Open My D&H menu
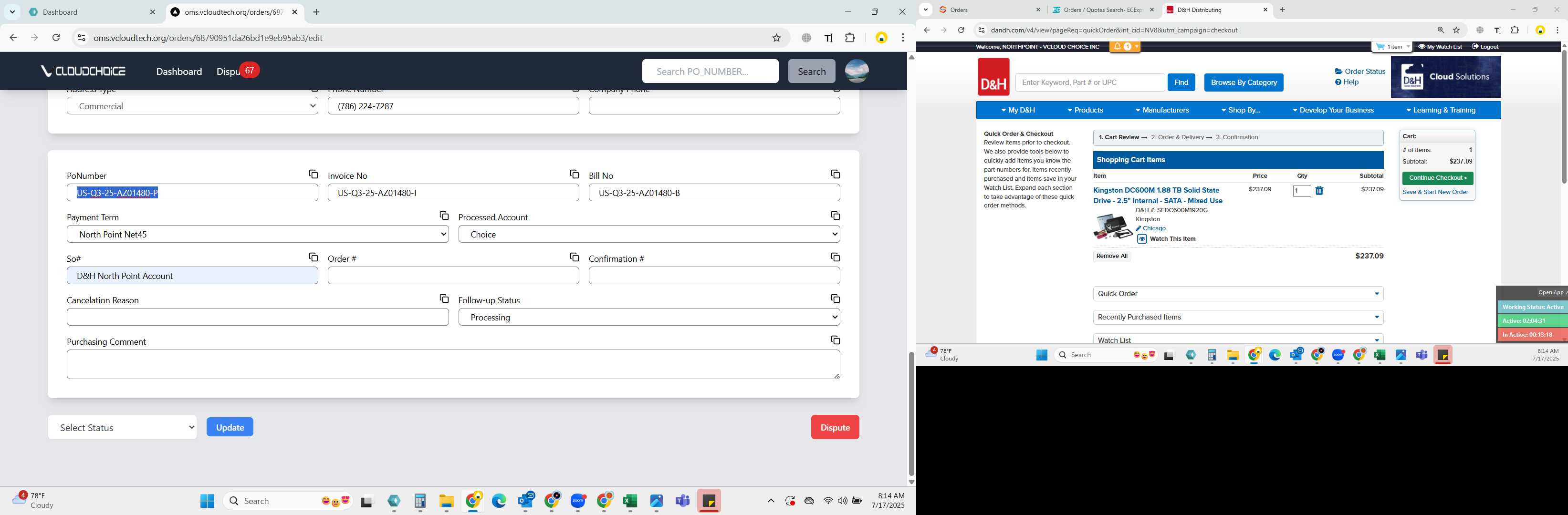Viewport: 1568px width, 515px height. pos(1018,110)
